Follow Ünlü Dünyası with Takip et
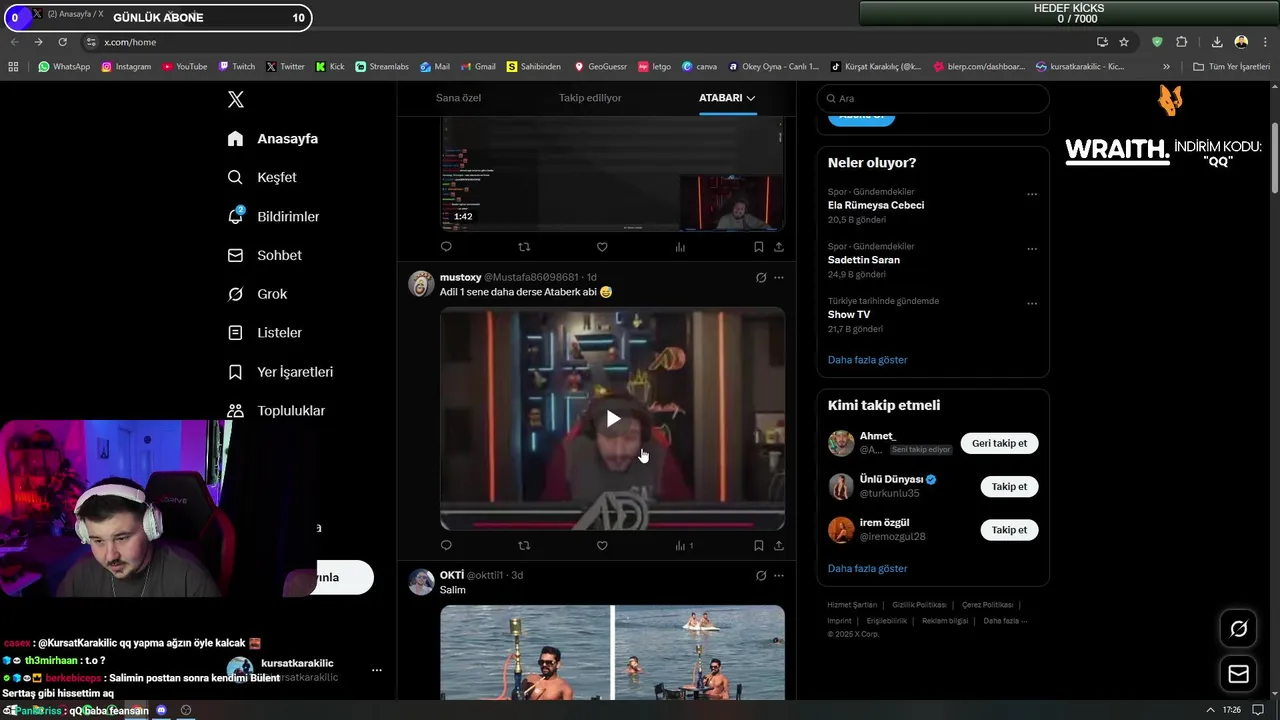 coord(1009,487)
